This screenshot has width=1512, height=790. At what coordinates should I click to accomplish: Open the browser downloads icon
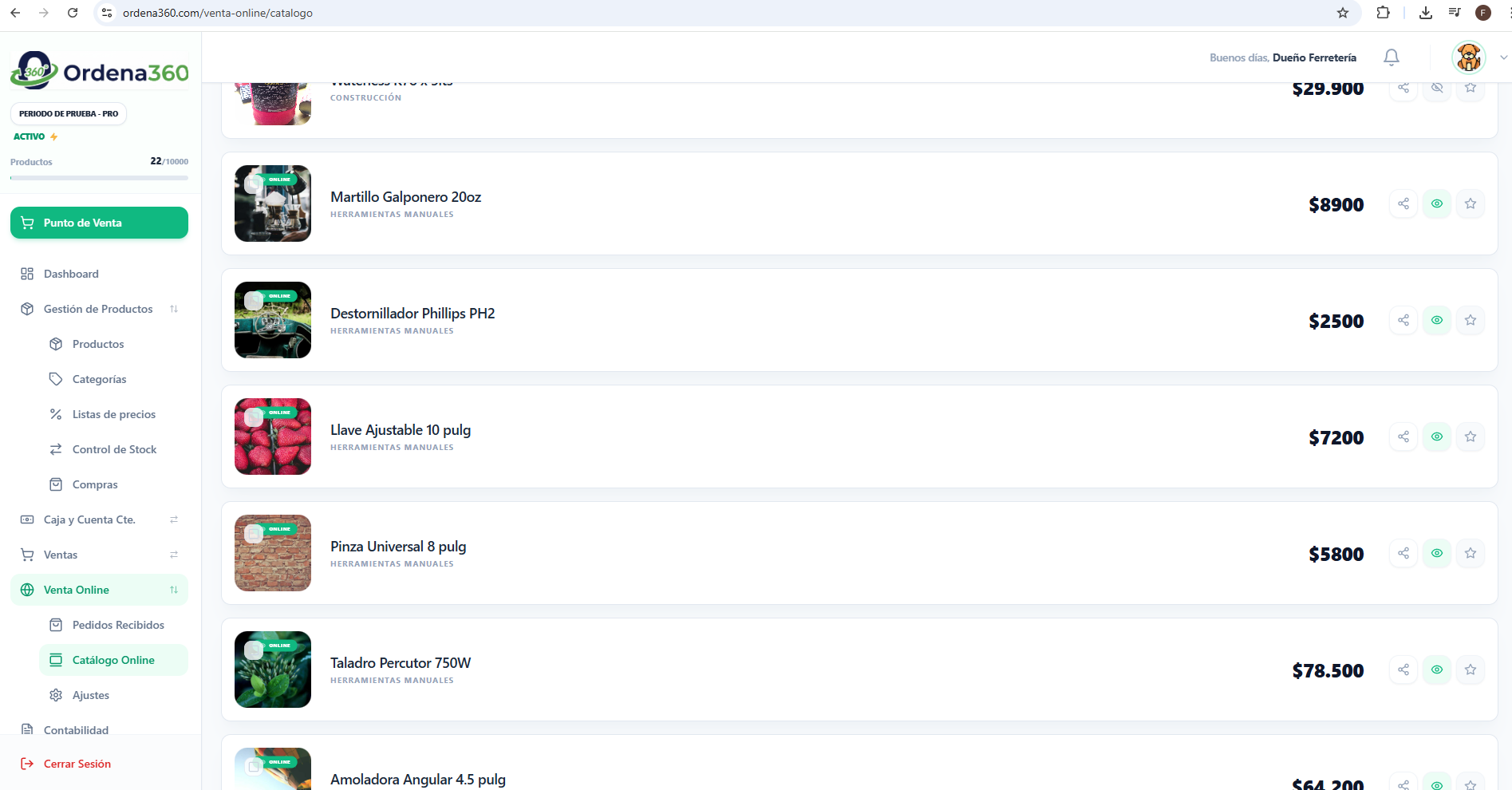pyautogui.click(x=1426, y=13)
